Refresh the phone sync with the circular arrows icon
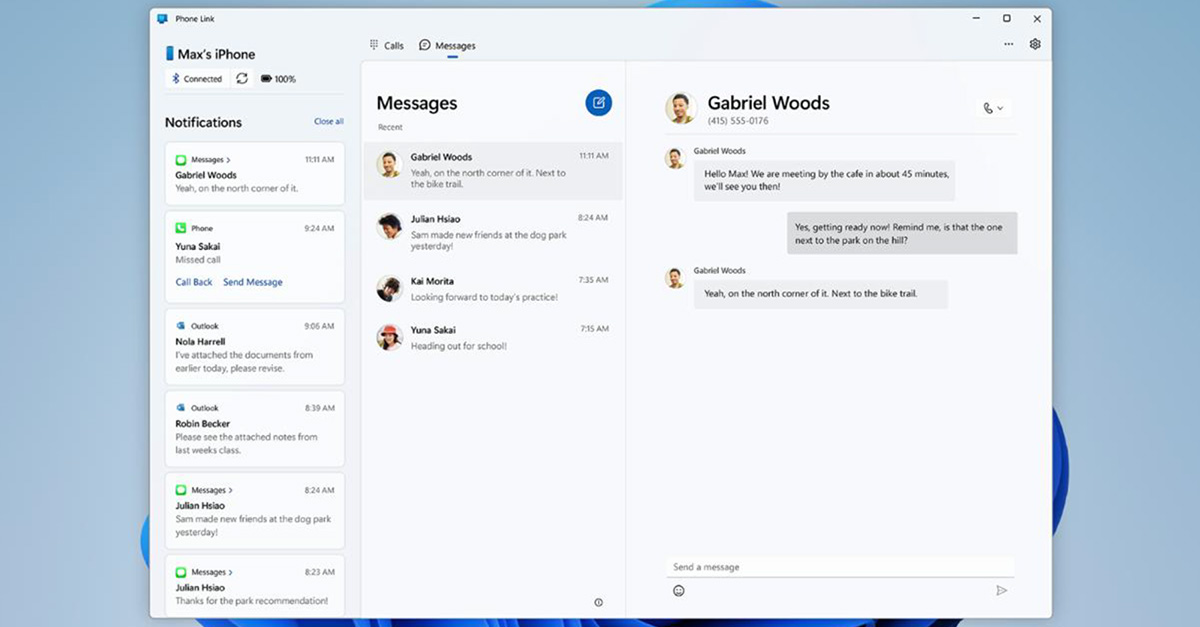This screenshot has height=627, width=1200. pos(242,79)
